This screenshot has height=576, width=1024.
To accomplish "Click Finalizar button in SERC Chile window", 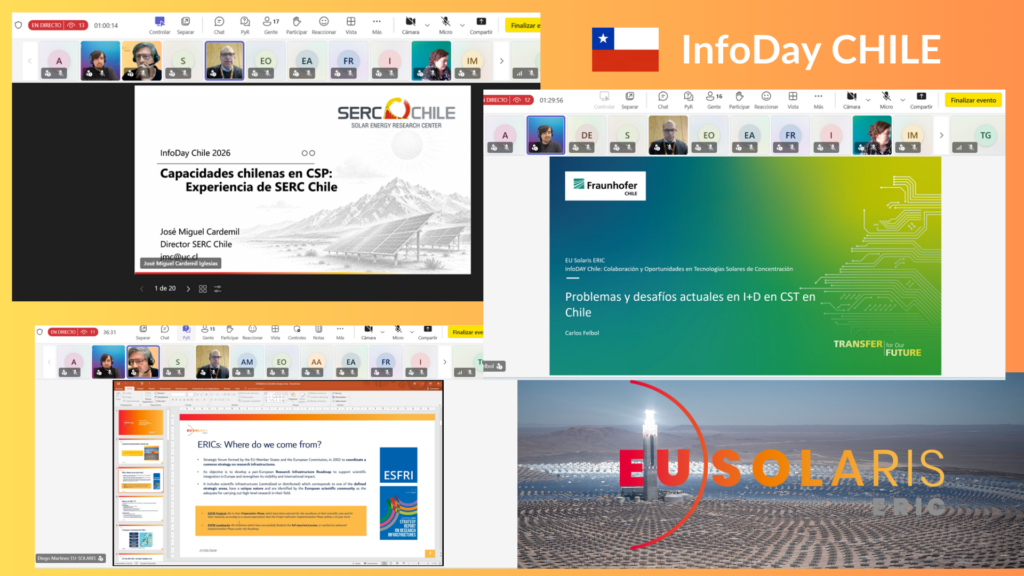I will click(x=523, y=25).
